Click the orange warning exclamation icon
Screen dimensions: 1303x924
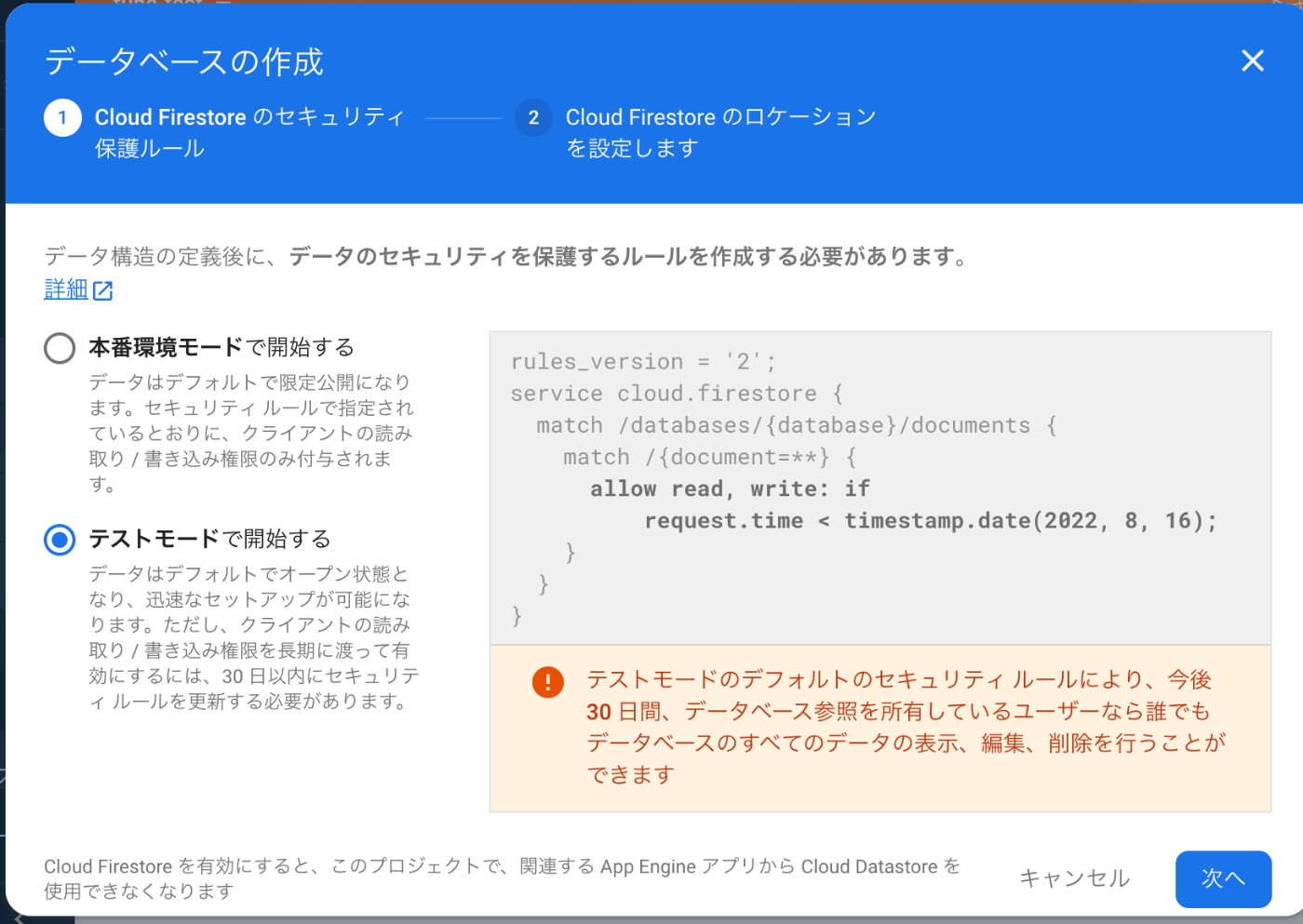click(548, 681)
